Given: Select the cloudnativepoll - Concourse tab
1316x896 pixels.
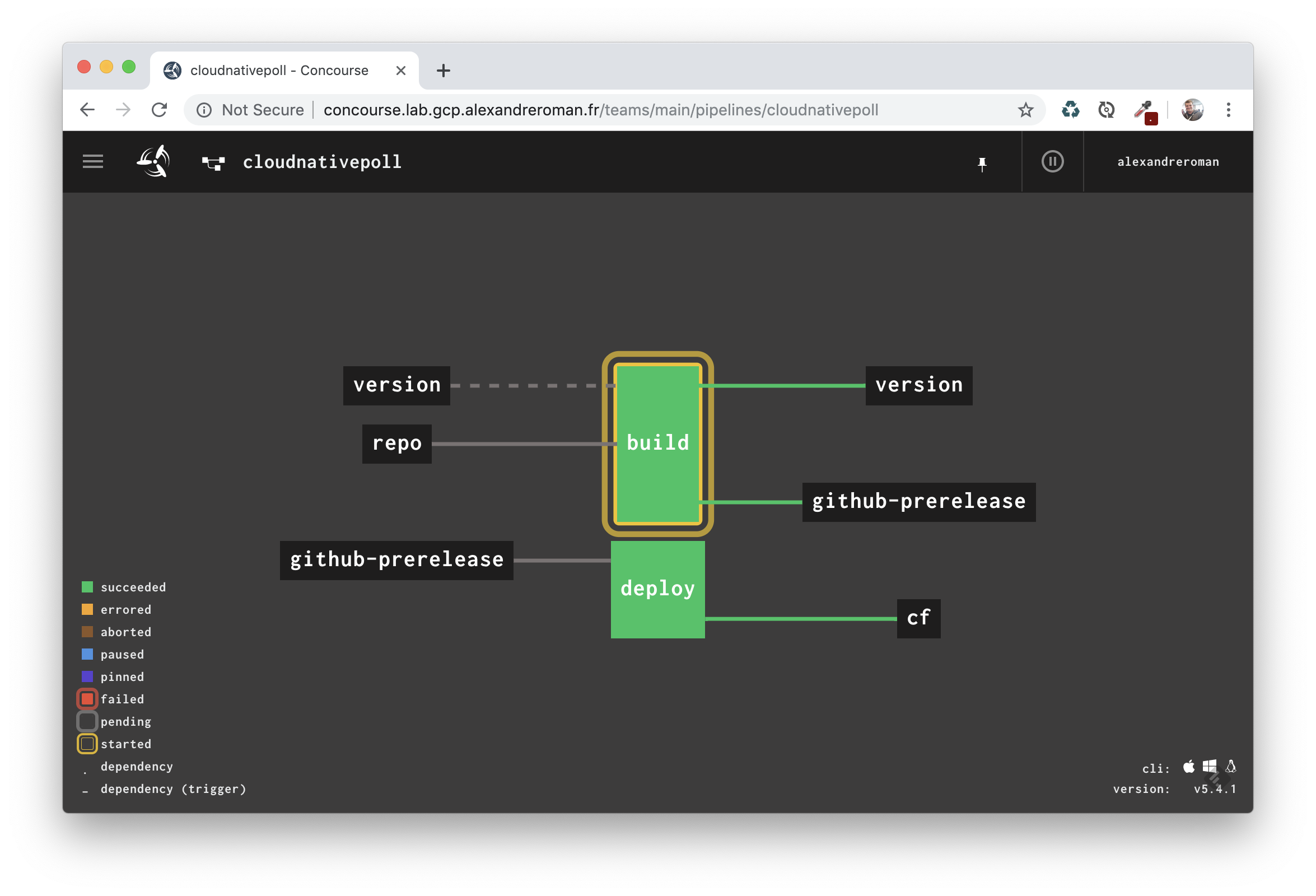Looking at the screenshot, I should pos(279,71).
